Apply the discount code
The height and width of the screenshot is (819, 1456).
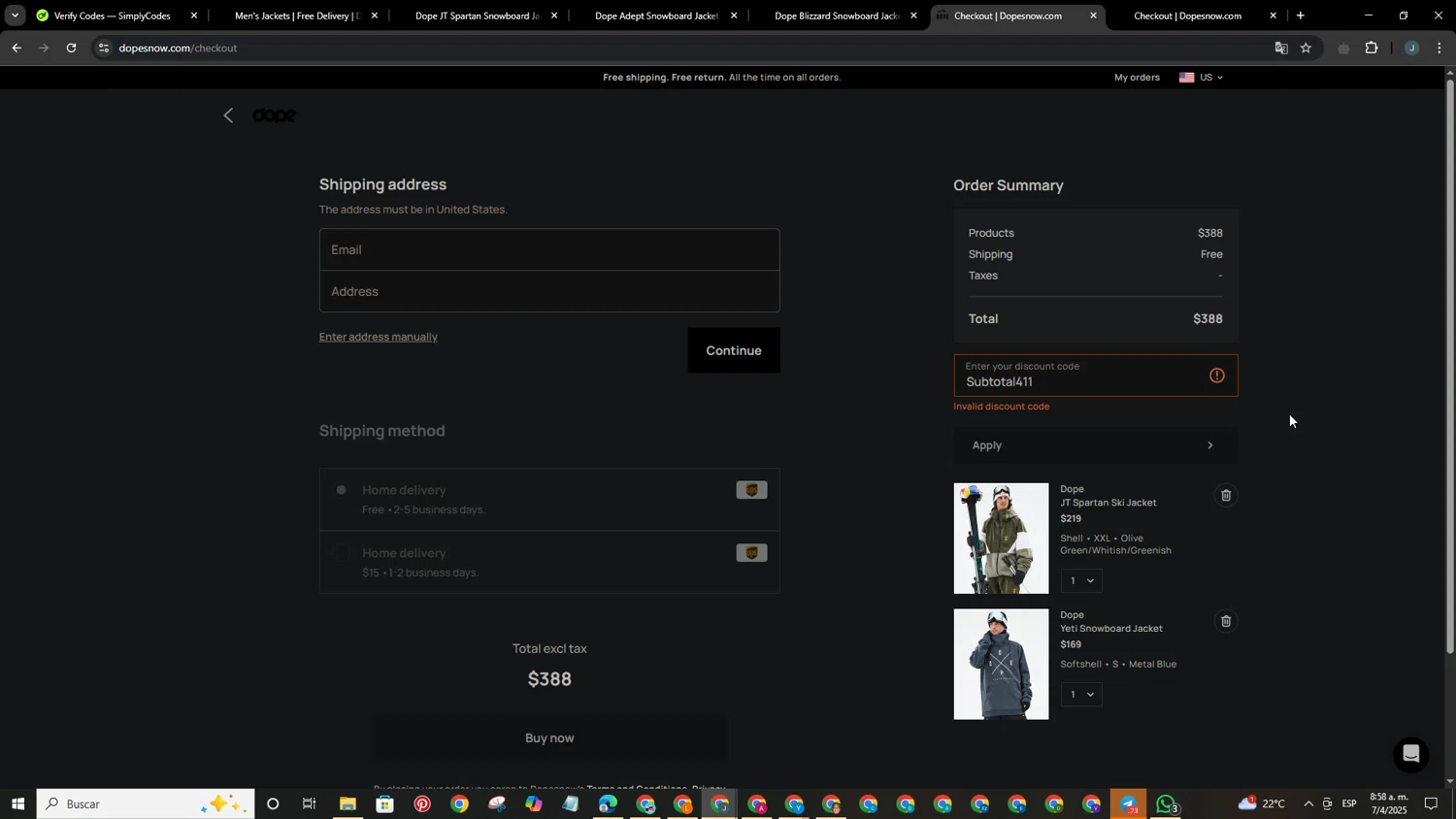pyautogui.click(x=1096, y=445)
